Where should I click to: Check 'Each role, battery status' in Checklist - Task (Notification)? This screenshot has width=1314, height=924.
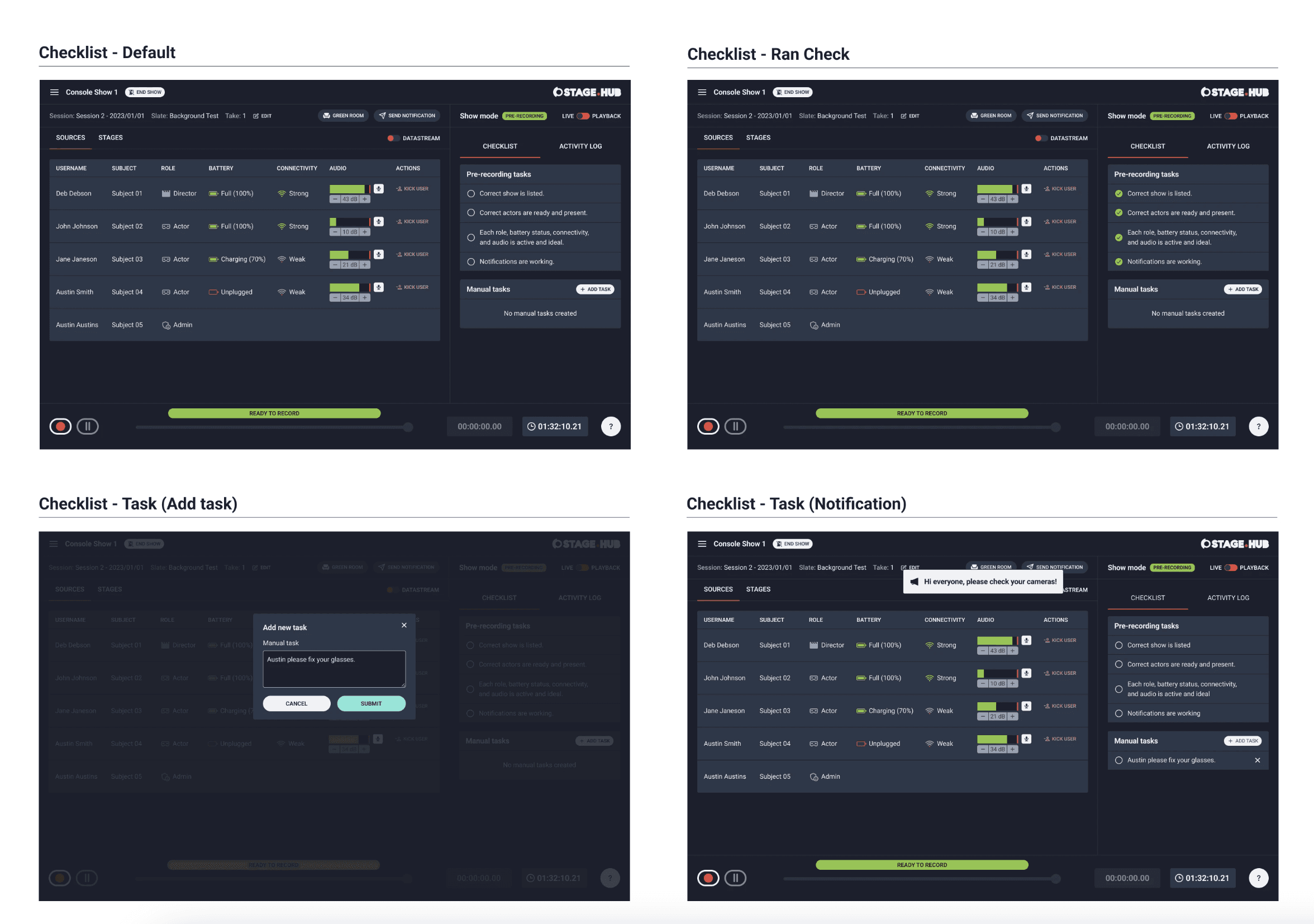coord(1119,689)
